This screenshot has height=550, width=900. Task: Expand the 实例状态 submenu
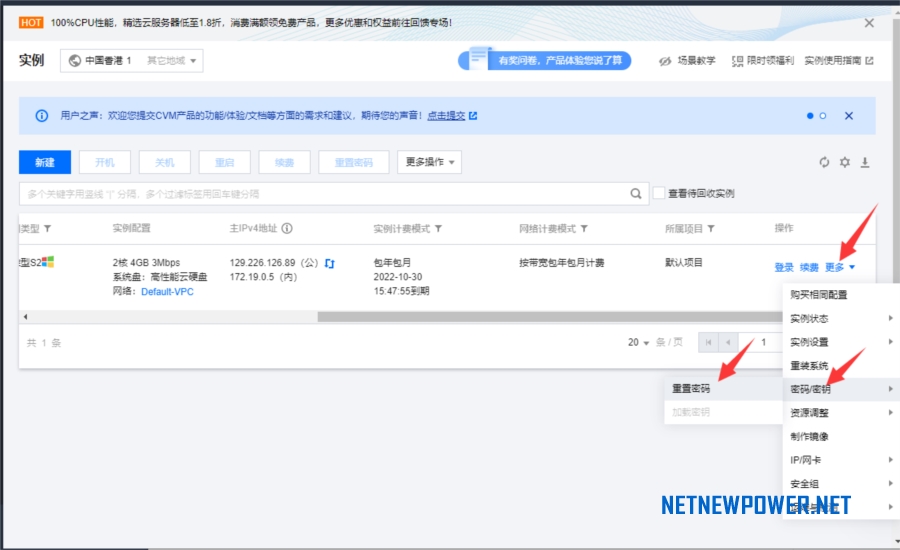coord(841,319)
